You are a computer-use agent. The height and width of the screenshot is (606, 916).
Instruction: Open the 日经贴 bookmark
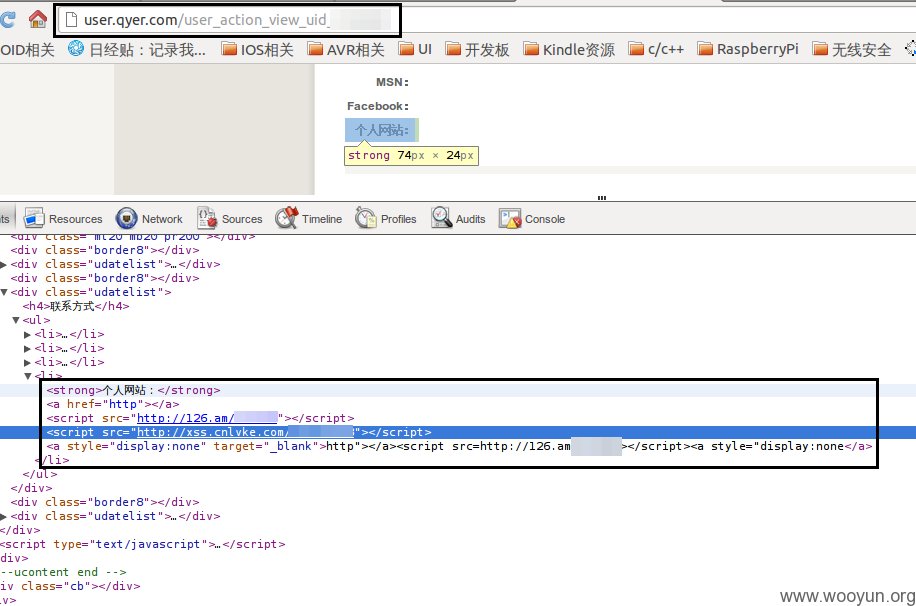point(137,50)
